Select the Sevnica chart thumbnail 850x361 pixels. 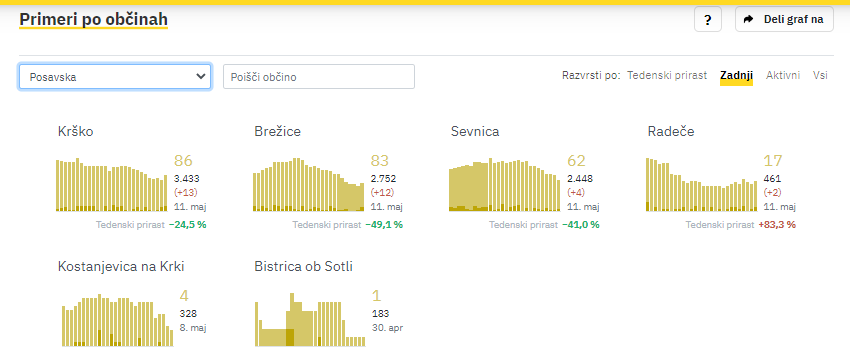505,184
